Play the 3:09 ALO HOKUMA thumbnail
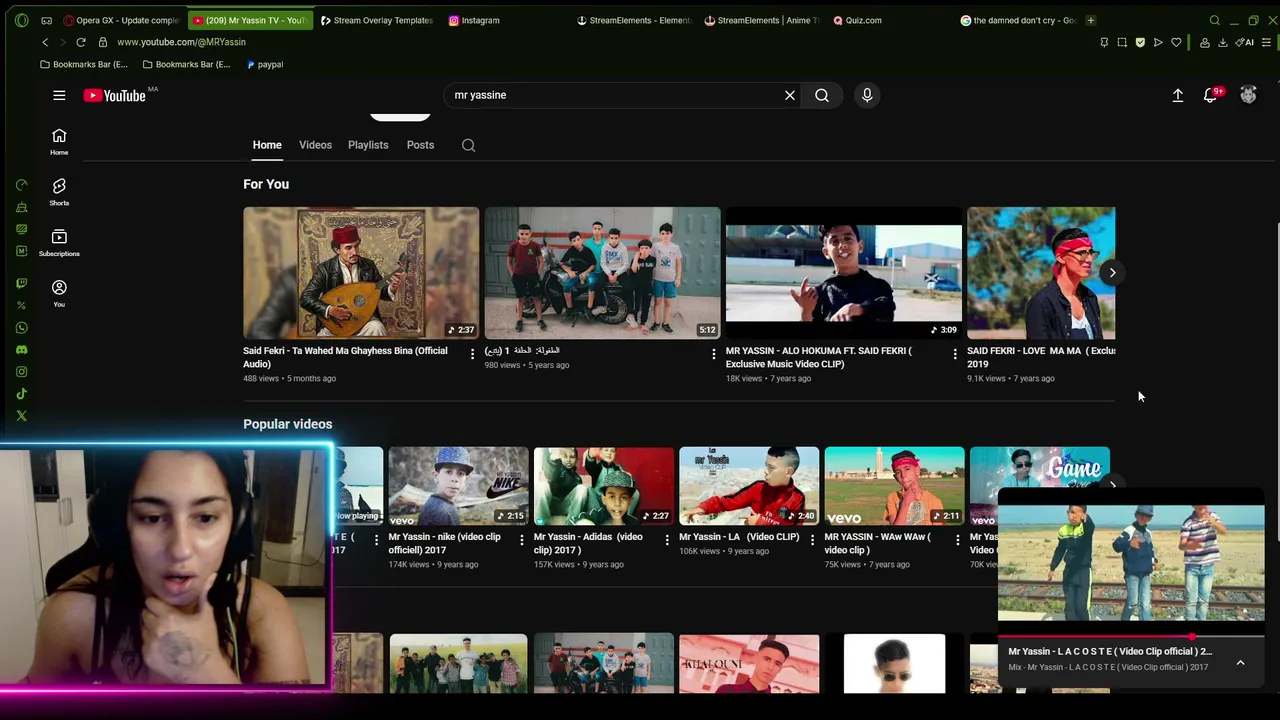1280x720 pixels. [844, 273]
